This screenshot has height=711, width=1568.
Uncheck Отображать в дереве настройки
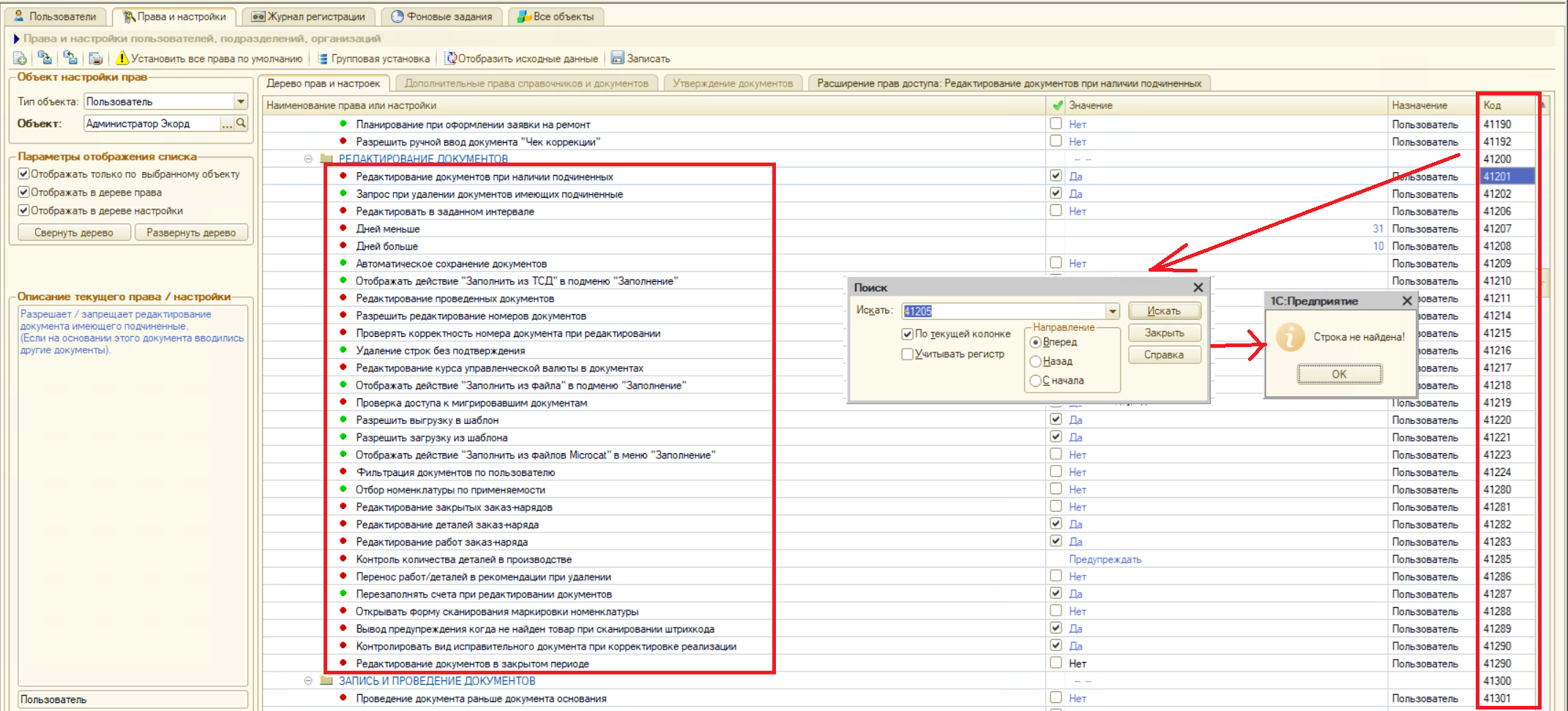(23, 211)
